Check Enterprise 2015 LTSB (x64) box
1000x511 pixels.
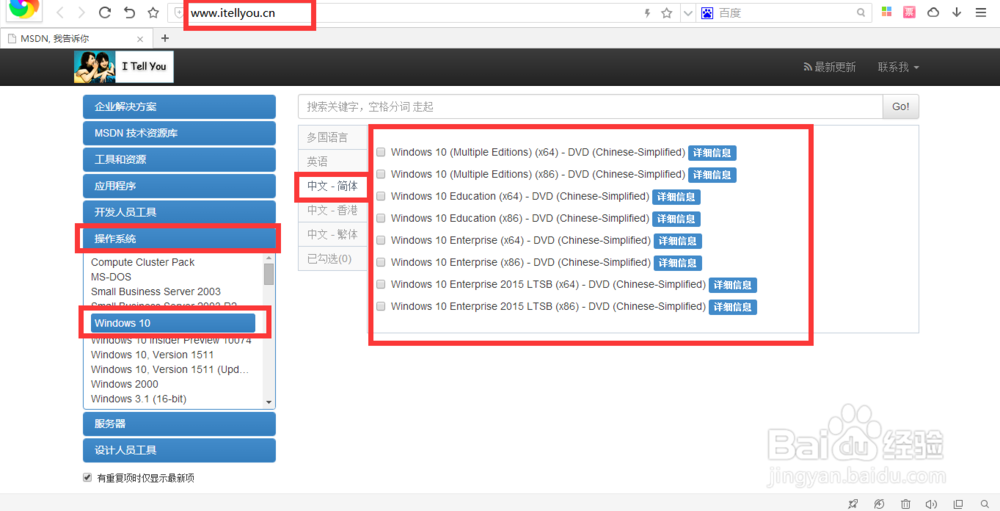pyautogui.click(x=381, y=285)
